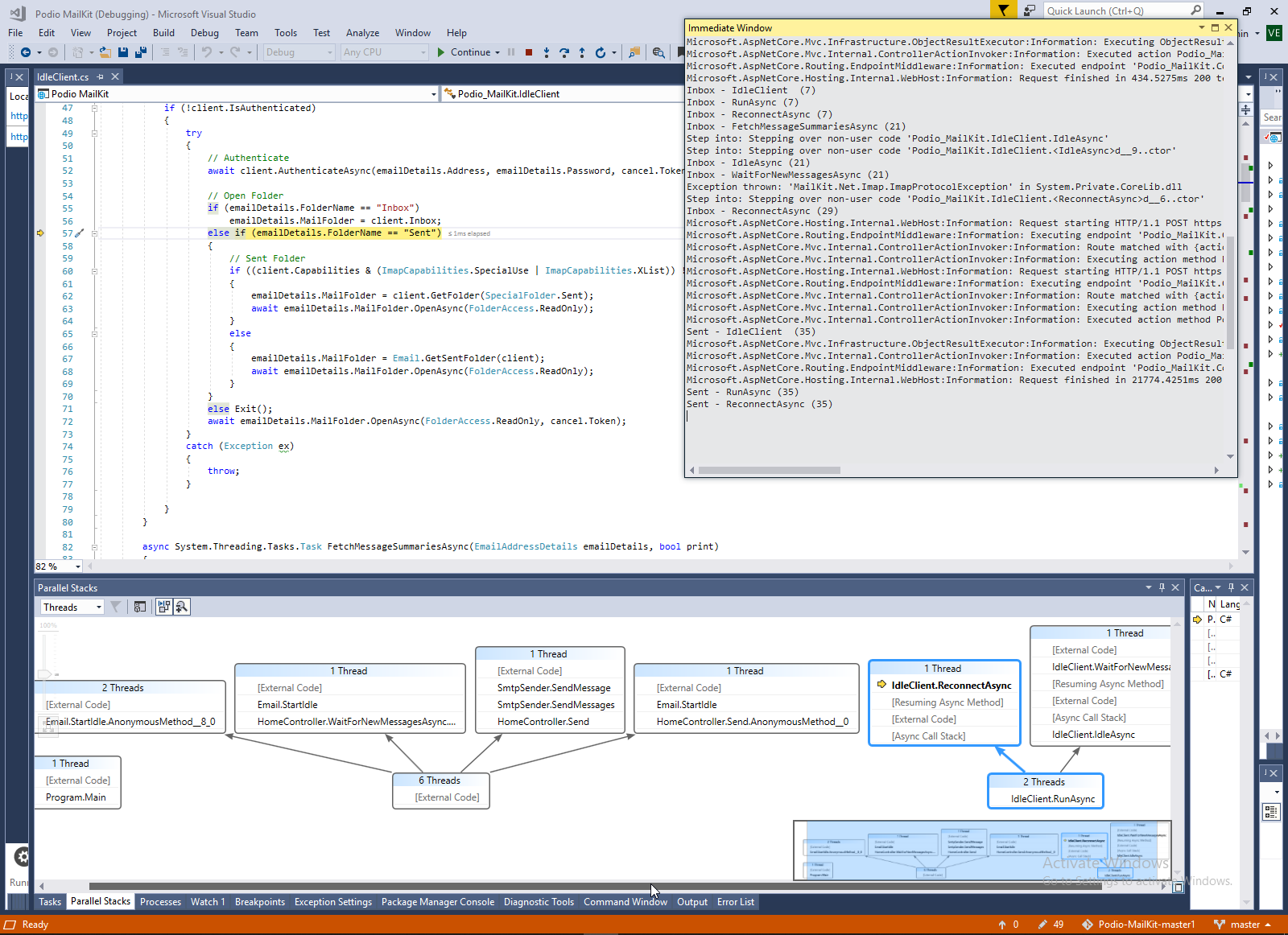The image size is (1288, 935).
Task: Click the Immediate Window horizontal scrollbar
Action: point(770,470)
